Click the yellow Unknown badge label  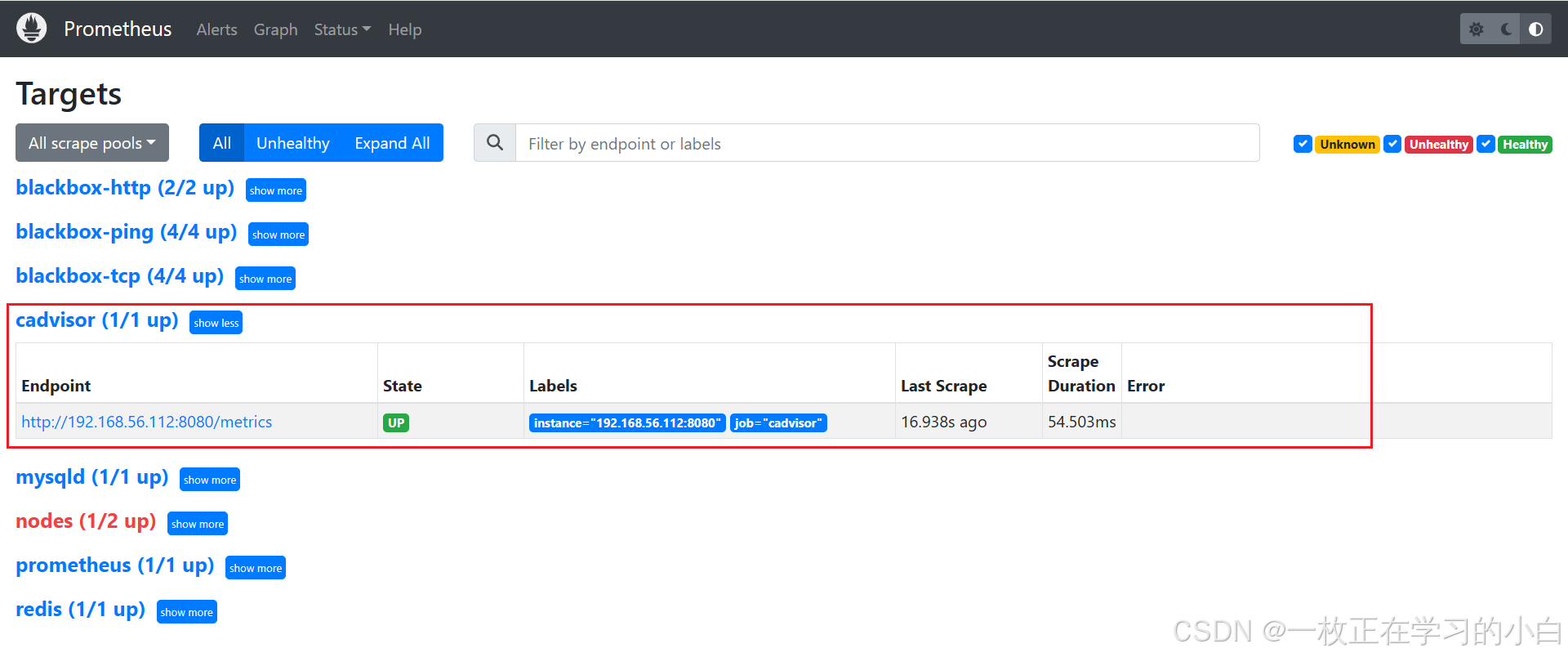coord(1347,145)
